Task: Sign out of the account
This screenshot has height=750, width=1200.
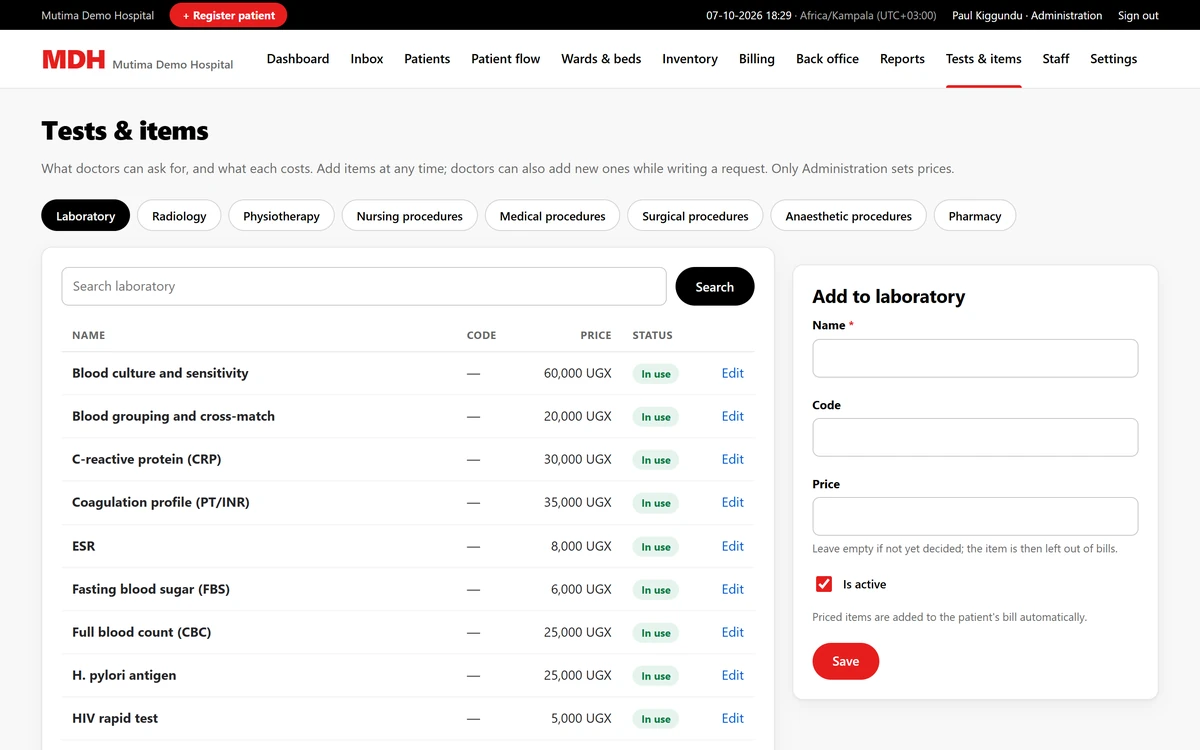Action: tap(1138, 15)
